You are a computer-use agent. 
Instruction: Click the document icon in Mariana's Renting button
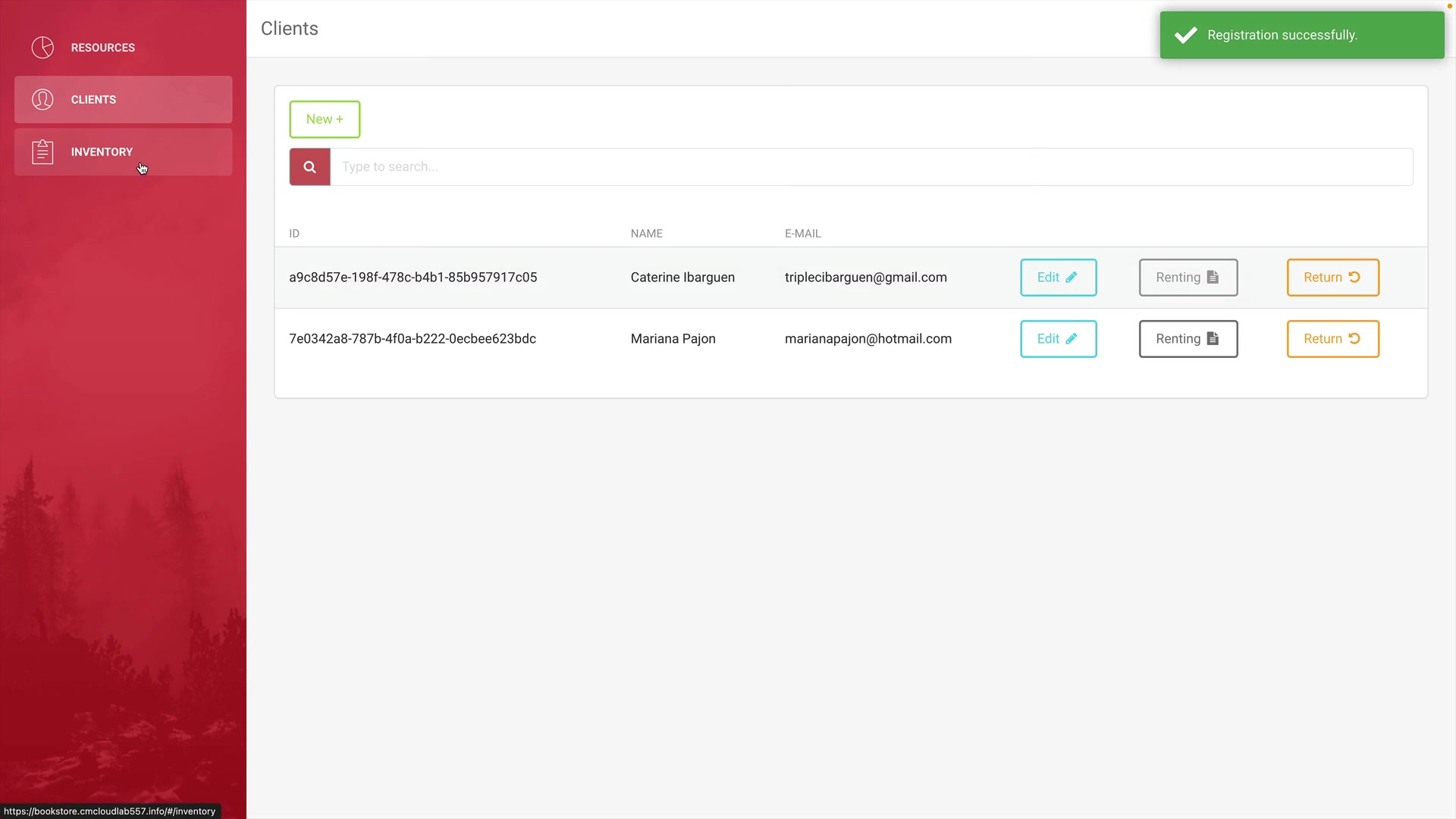pyautogui.click(x=1213, y=339)
